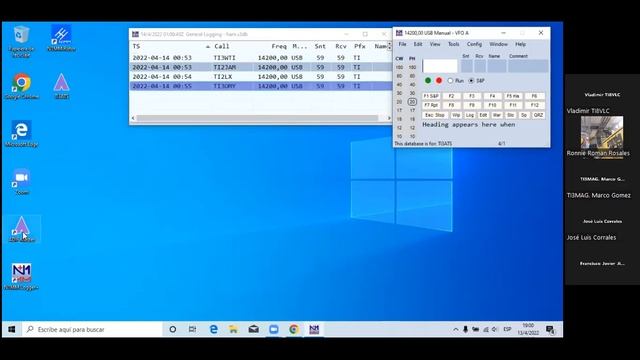
Task: Click the red indicator in N1MM entry window
Action: point(439,80)
